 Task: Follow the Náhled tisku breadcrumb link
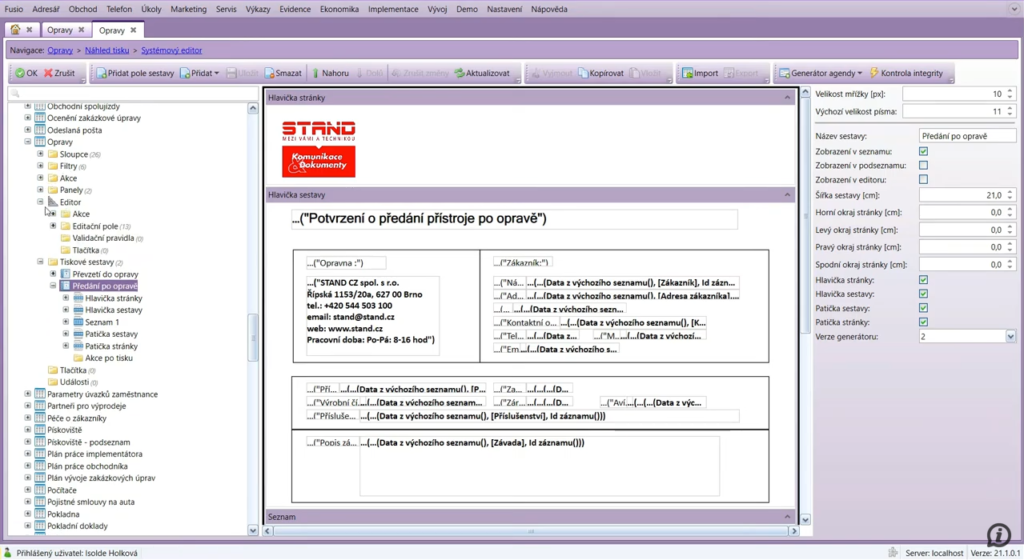click(x=107, y=49)
